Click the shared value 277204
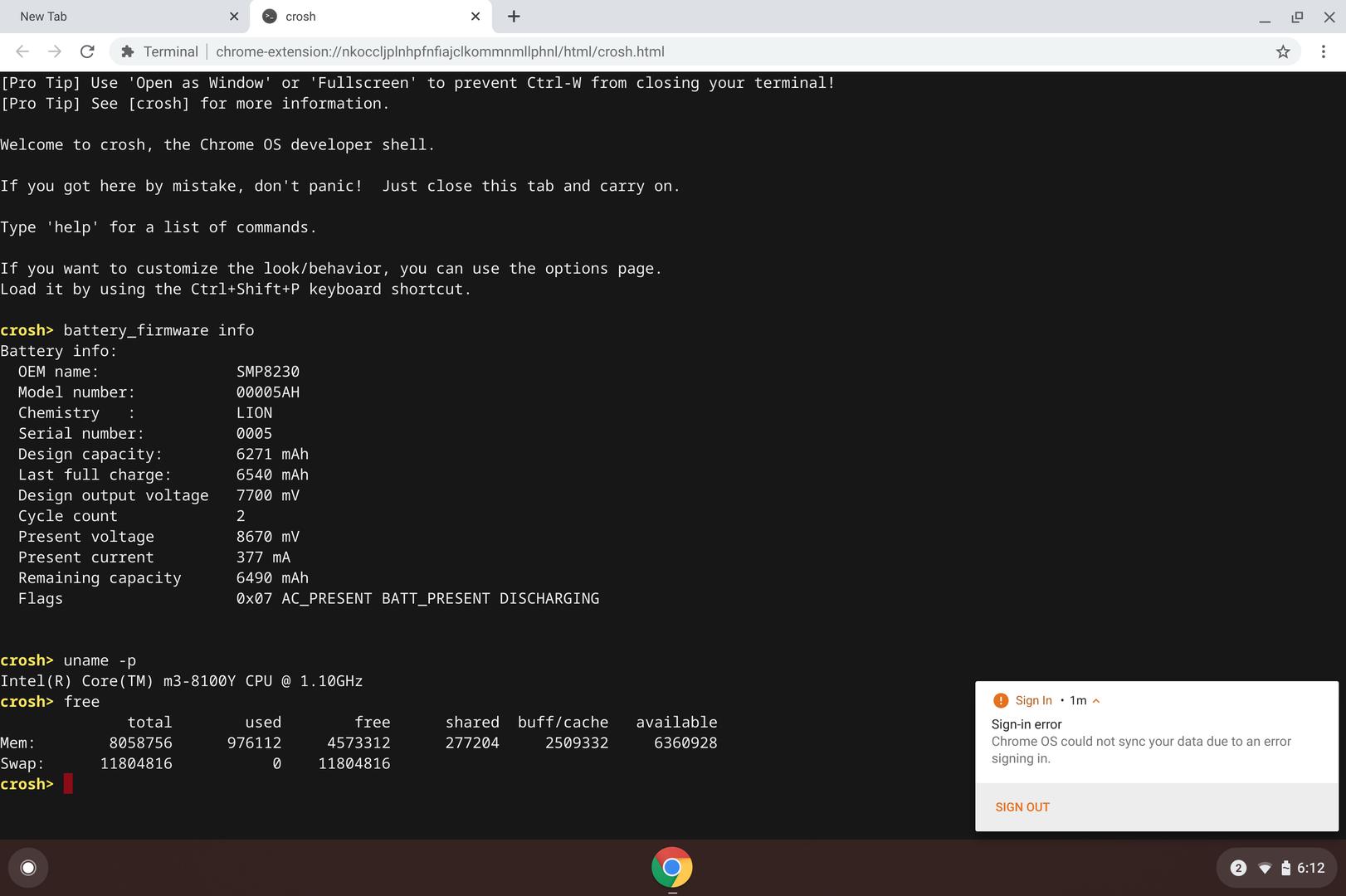 point(472,743)
